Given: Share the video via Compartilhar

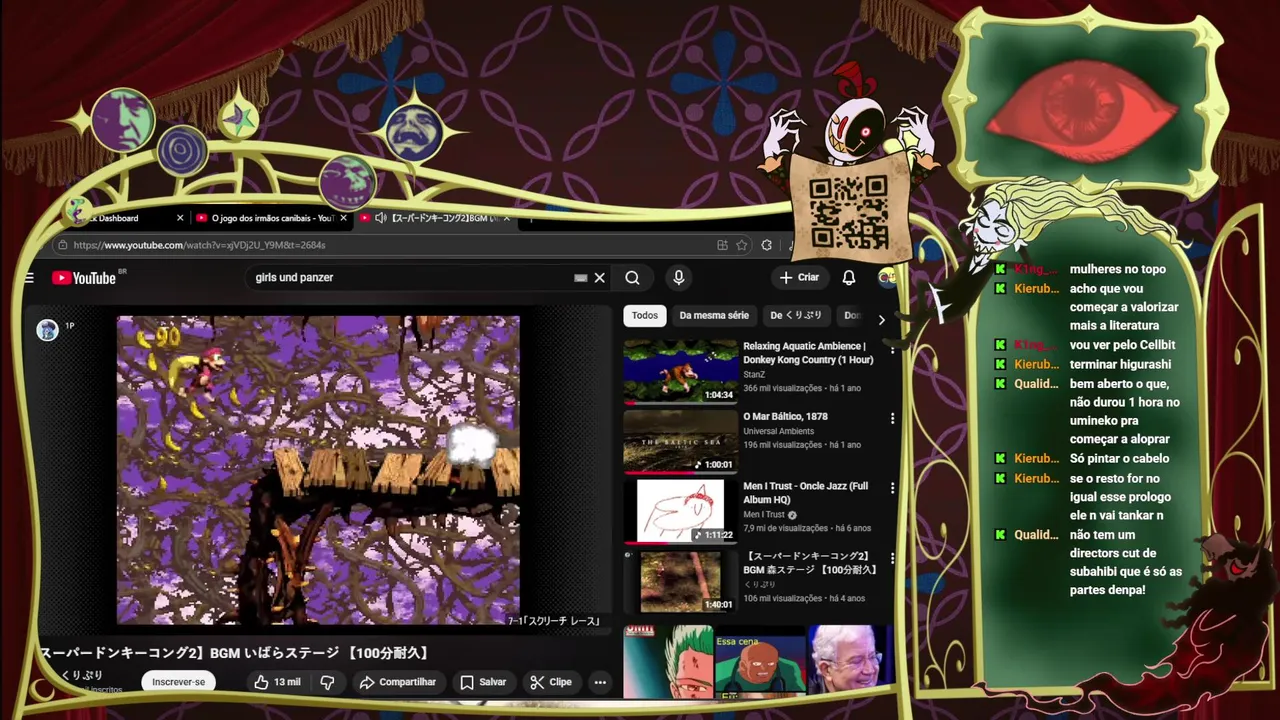Looking at the screenshot, I should pyautogui.click(x=397, y=682).
